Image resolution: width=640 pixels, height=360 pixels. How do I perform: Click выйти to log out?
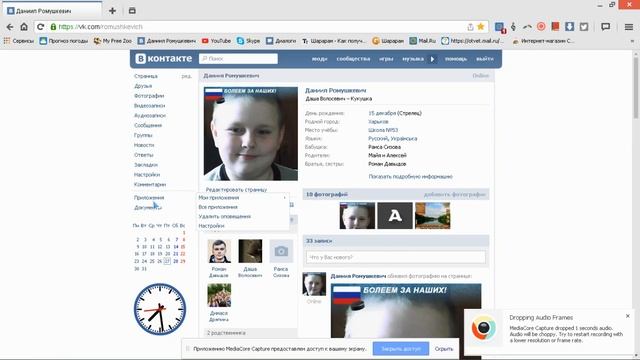[484, 59]
